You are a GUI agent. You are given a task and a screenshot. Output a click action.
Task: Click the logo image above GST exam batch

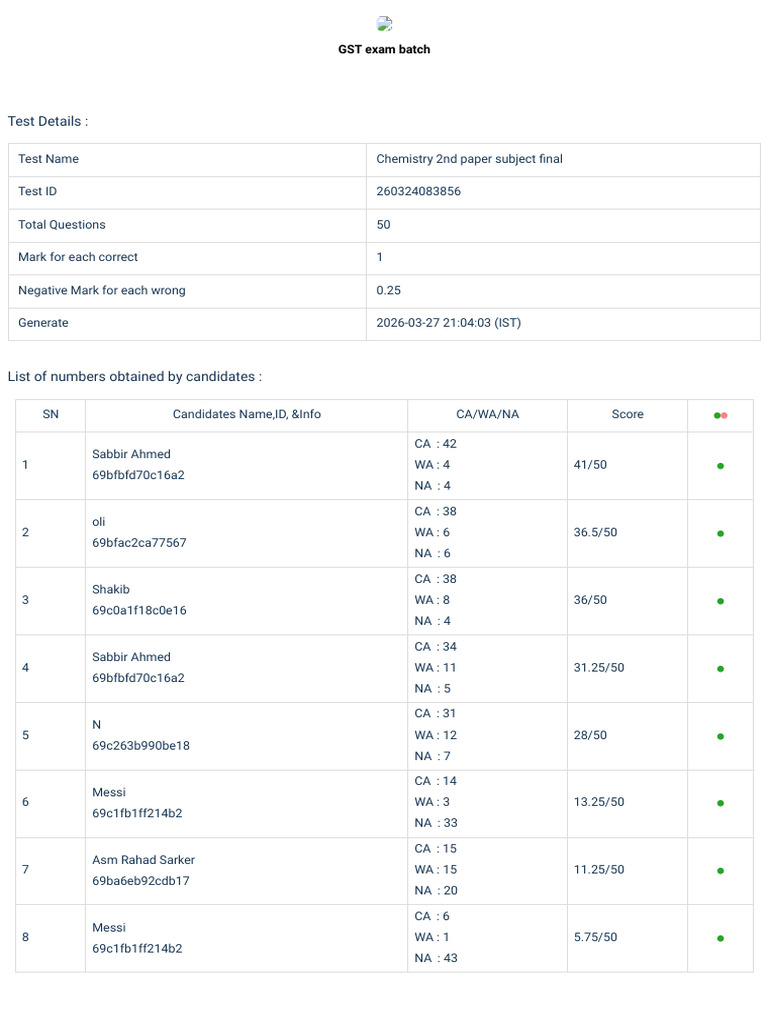tap(385, 24)
